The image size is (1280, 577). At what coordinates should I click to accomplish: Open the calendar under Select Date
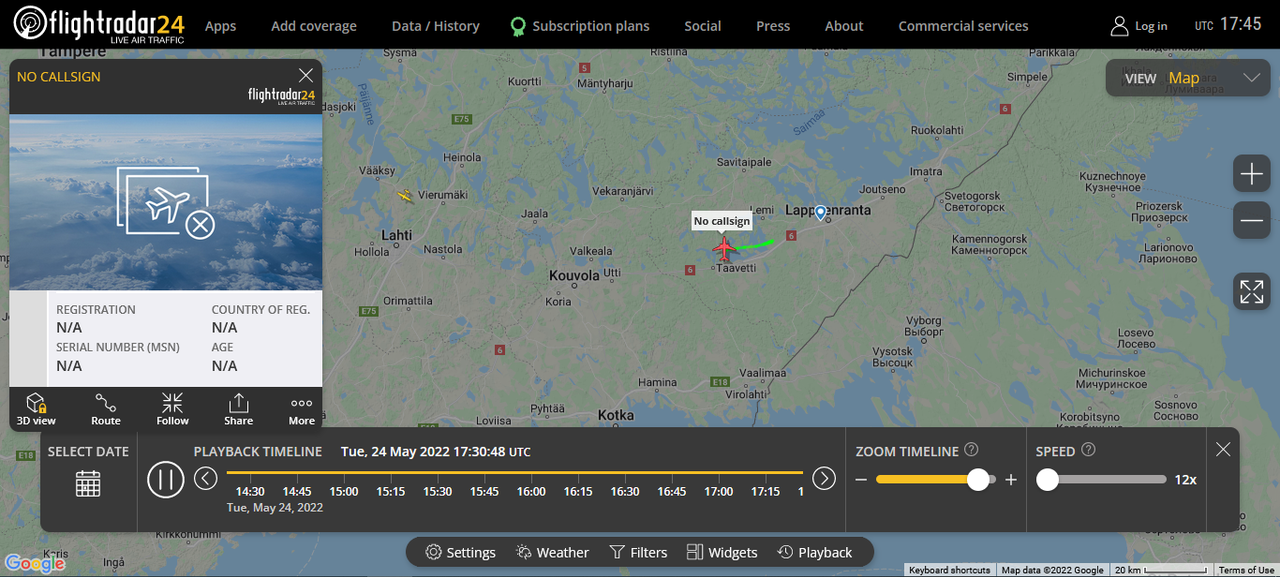point(88,483)
